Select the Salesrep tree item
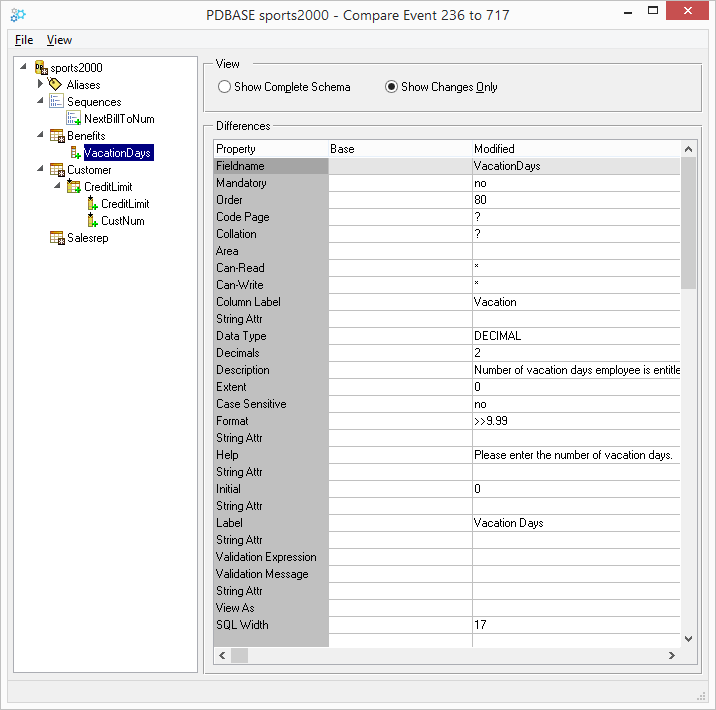716x710 pixels. (x=88, y=238)
